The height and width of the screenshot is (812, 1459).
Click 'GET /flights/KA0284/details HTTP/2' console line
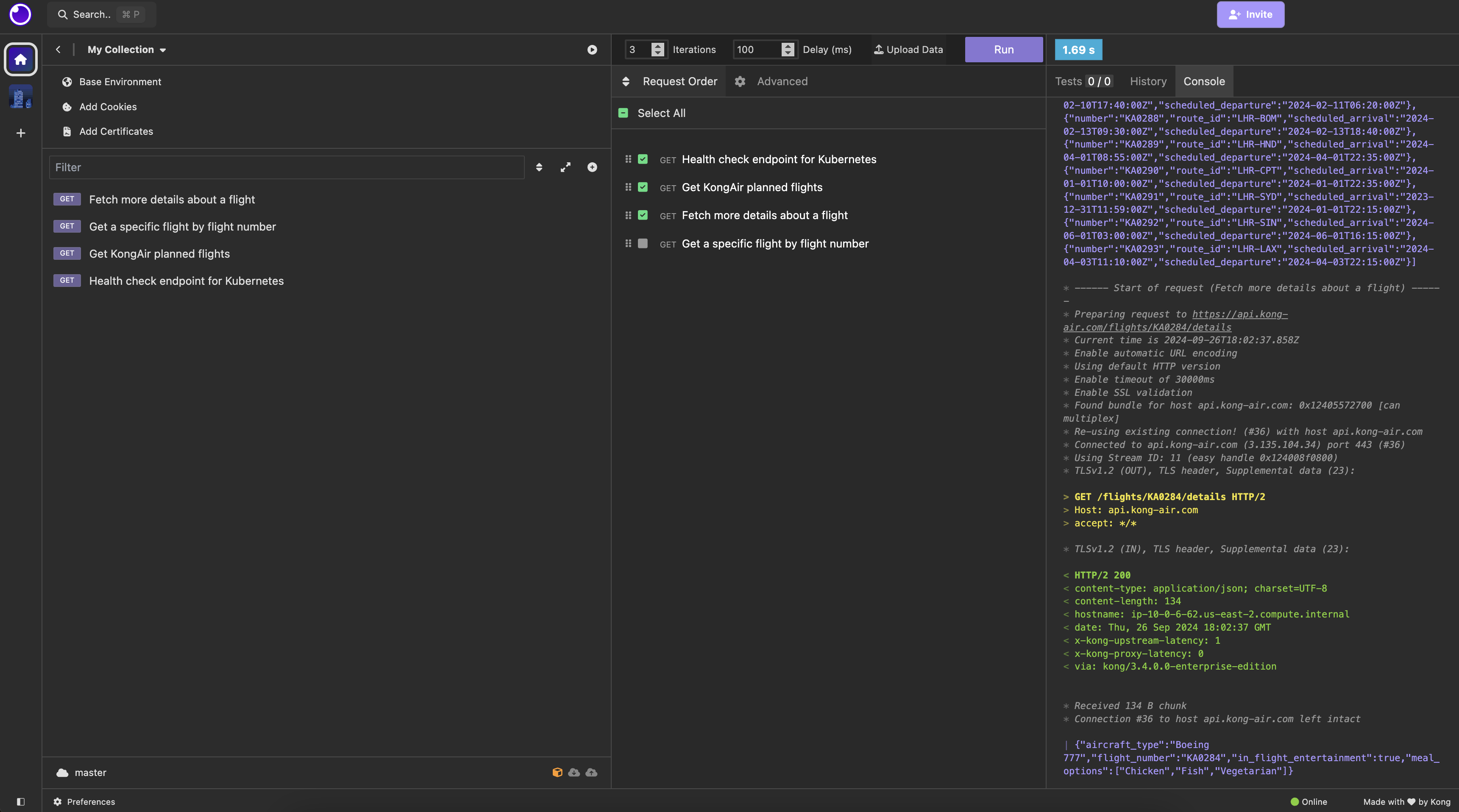[x=1169, y=497]
